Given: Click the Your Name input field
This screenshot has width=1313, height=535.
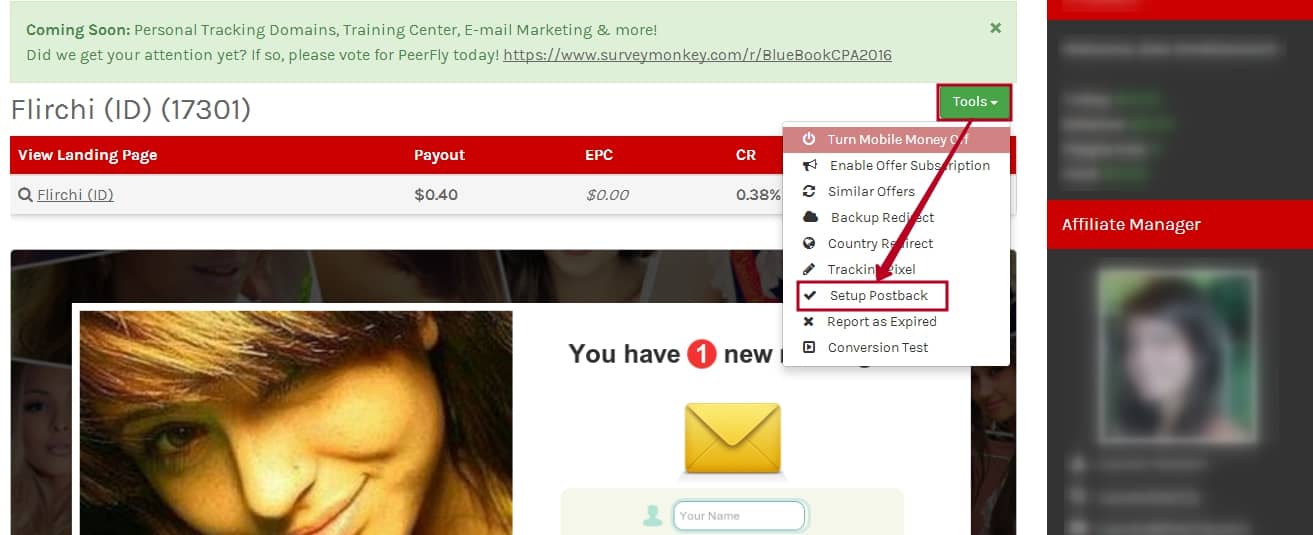Looking at the screenshot, I should click(739, 516).
